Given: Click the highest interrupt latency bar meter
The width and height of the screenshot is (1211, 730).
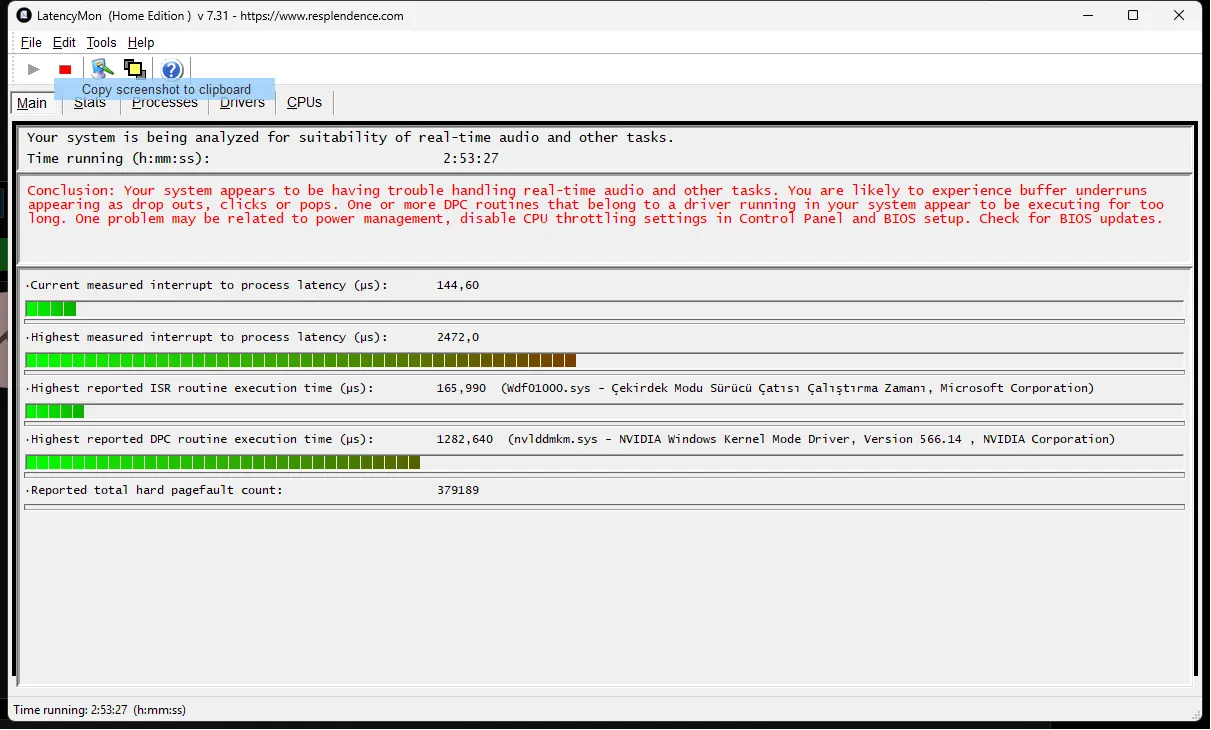Looking at the screenshot, I should [x=604, y=360].
